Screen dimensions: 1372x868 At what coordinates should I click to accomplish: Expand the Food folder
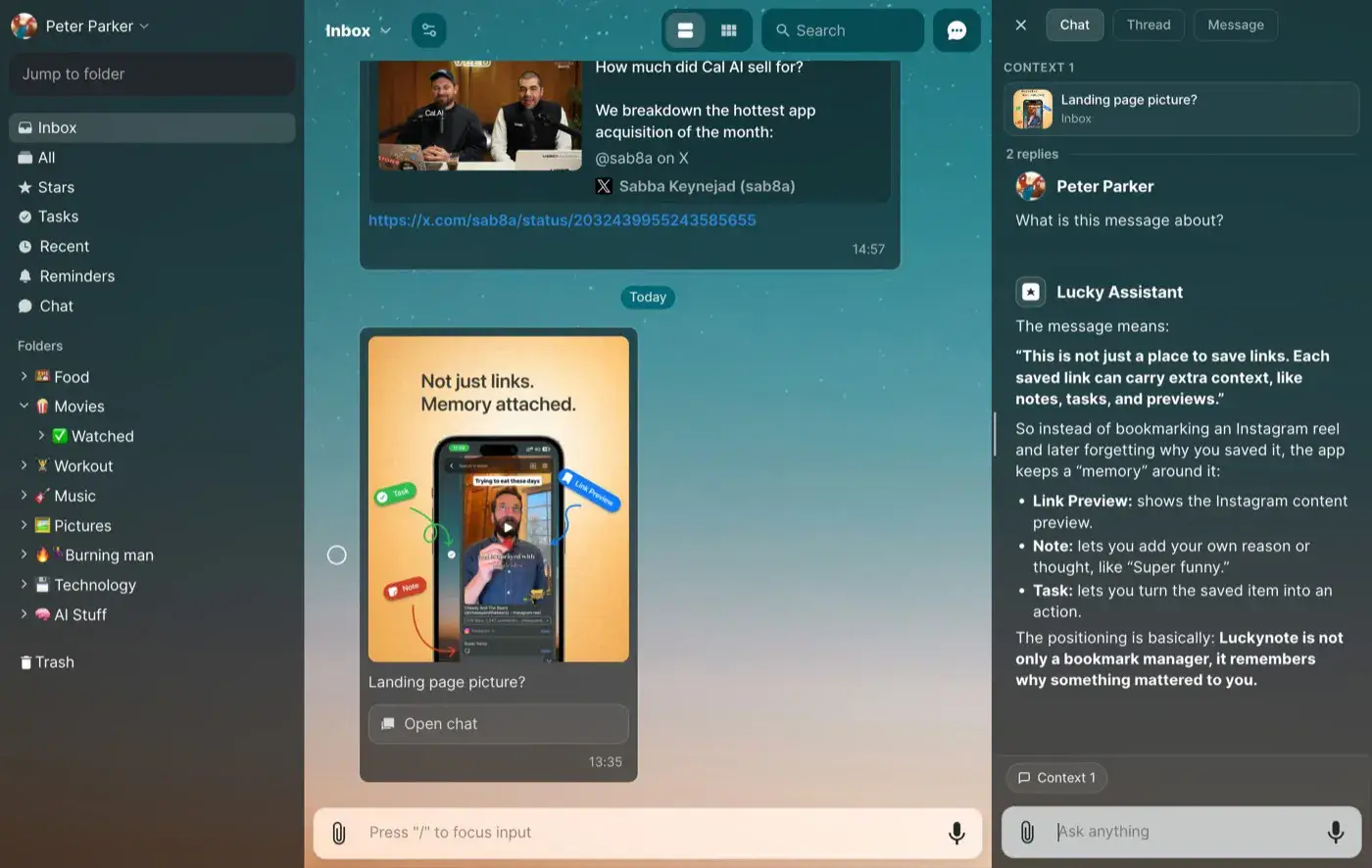coord(24,376)
